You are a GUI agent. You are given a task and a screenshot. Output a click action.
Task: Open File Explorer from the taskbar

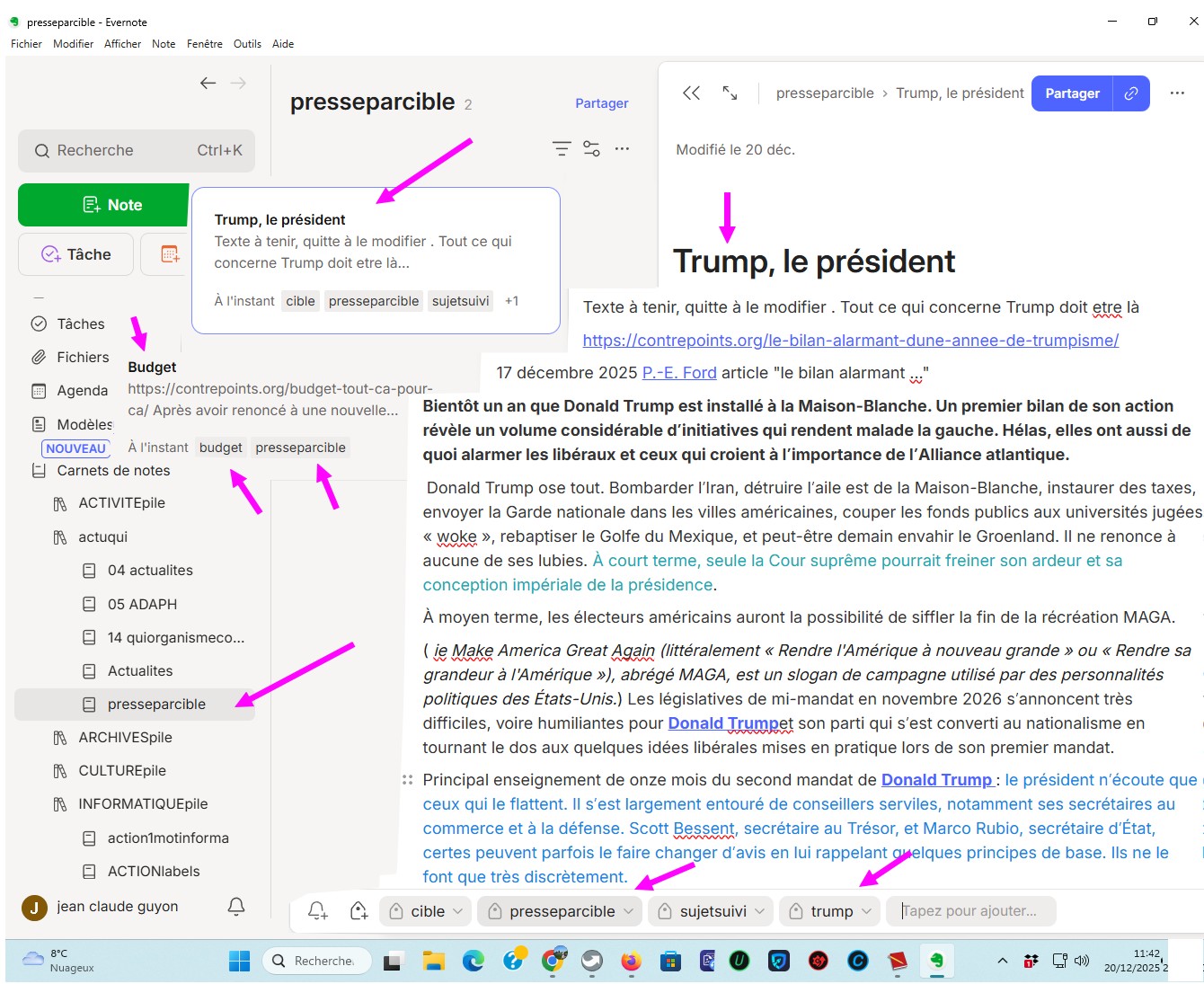pos(434,962)
